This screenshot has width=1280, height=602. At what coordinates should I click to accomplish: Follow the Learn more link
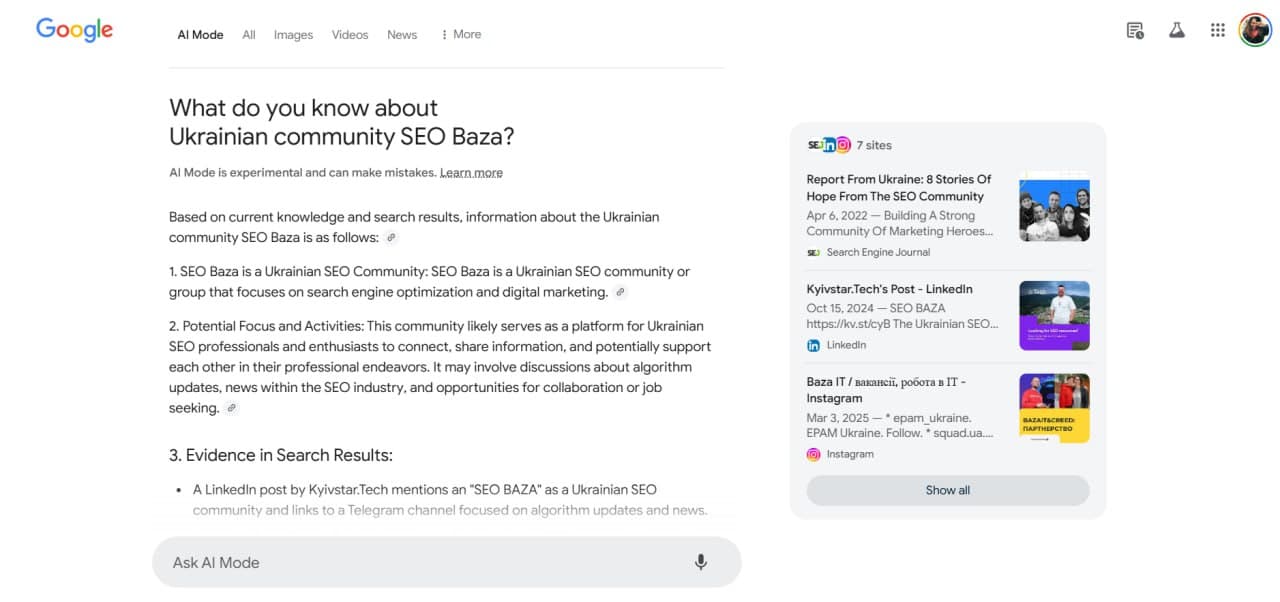(x=471, y=173)
